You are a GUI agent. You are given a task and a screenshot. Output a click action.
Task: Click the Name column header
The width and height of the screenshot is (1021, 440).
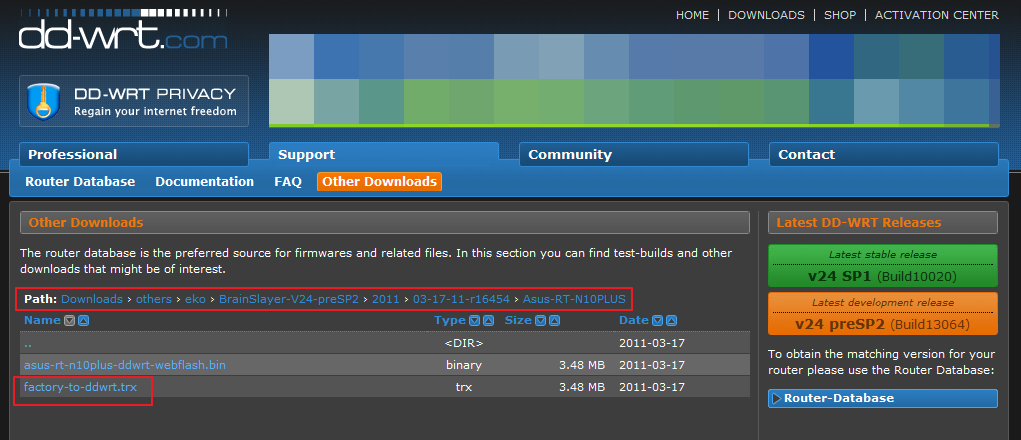(42, 320)
